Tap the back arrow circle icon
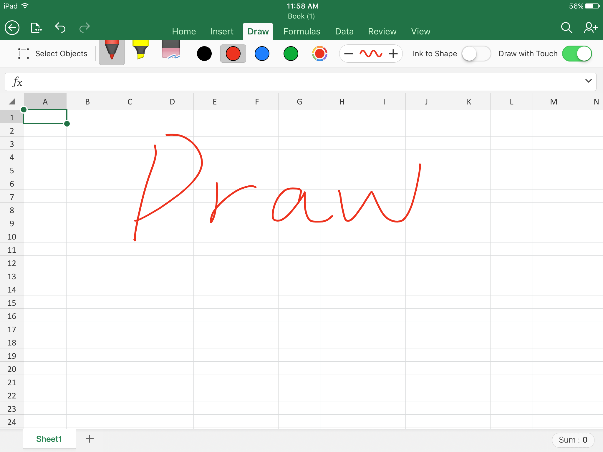This screenshot has width=603, height=452. tap(13, 28)
